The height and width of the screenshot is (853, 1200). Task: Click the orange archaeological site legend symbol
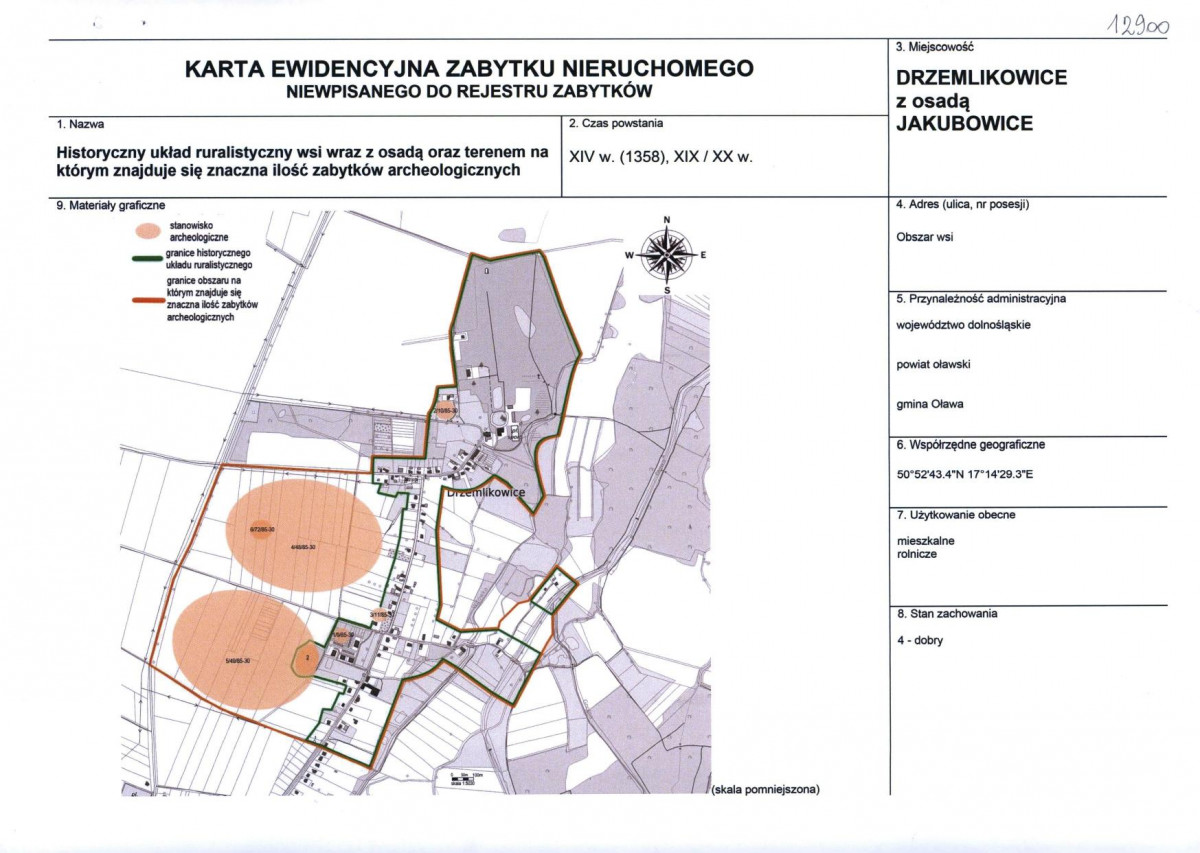pyautogui.click(x=149, y=231)
